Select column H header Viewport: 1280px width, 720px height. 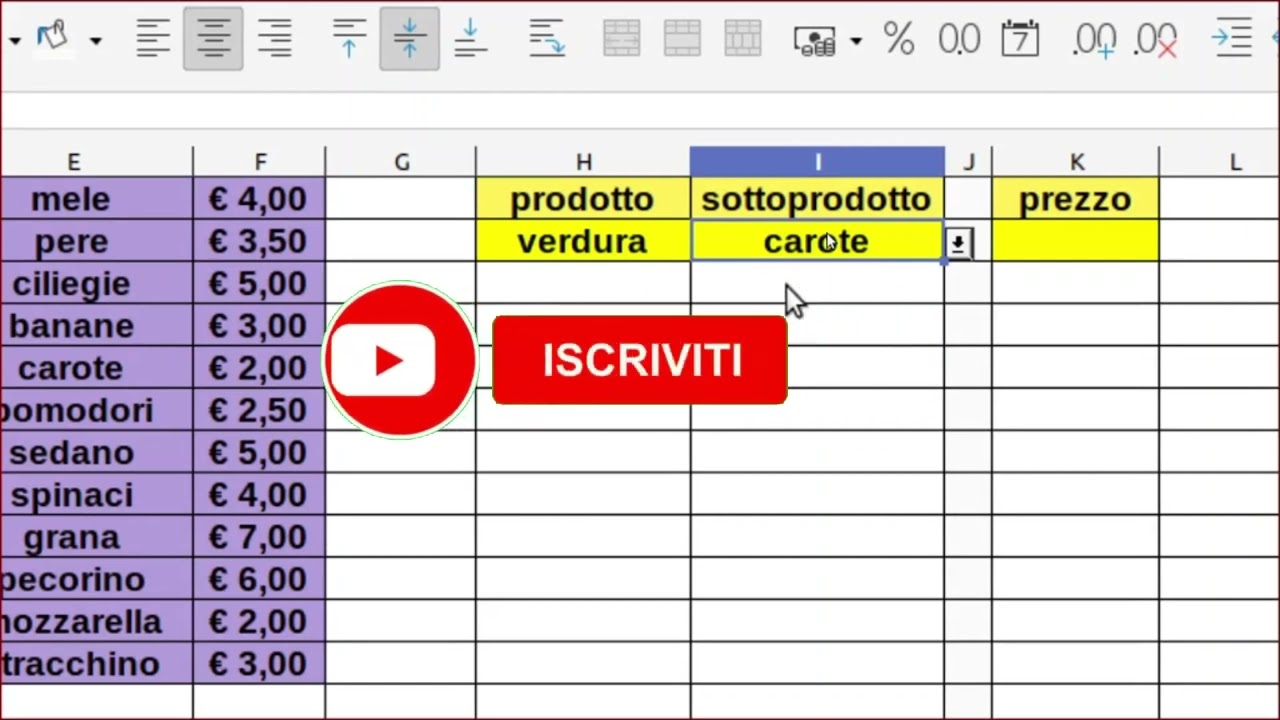click(583, 161)
